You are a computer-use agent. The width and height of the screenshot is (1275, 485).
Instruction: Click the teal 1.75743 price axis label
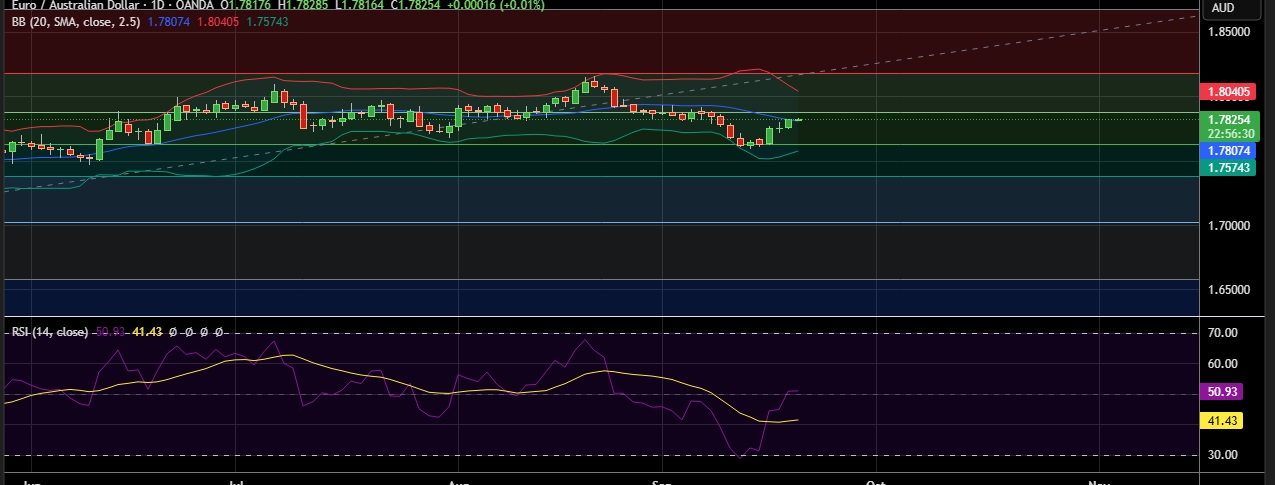[1228, 168]
